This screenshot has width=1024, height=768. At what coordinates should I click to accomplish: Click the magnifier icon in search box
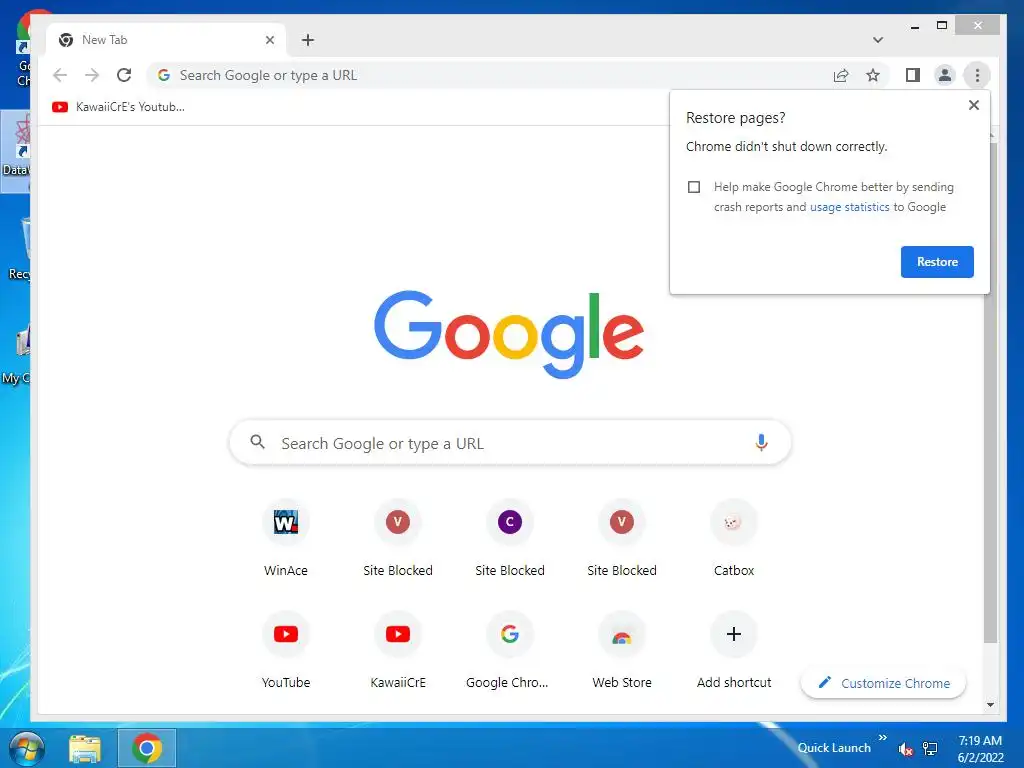[x=257, y=442]
